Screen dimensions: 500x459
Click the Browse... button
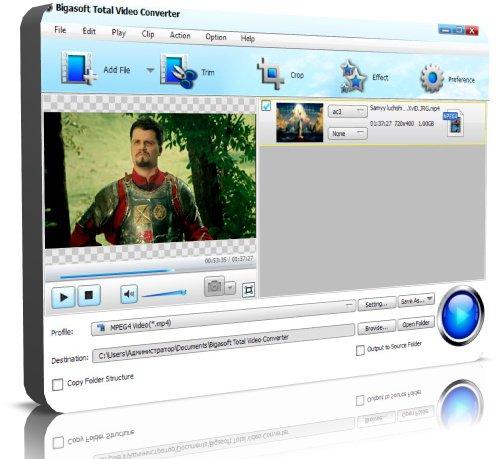[x=376, y=327]
